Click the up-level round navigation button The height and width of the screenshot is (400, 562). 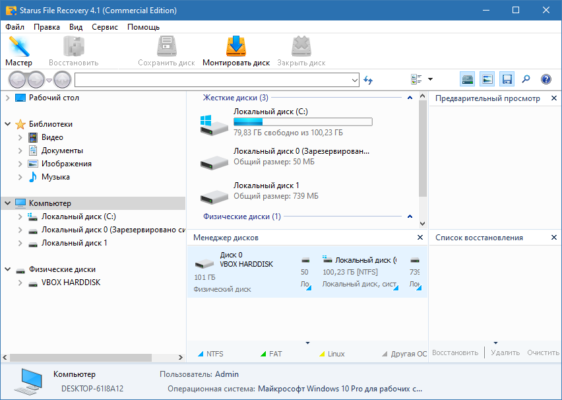pos(62,80)
